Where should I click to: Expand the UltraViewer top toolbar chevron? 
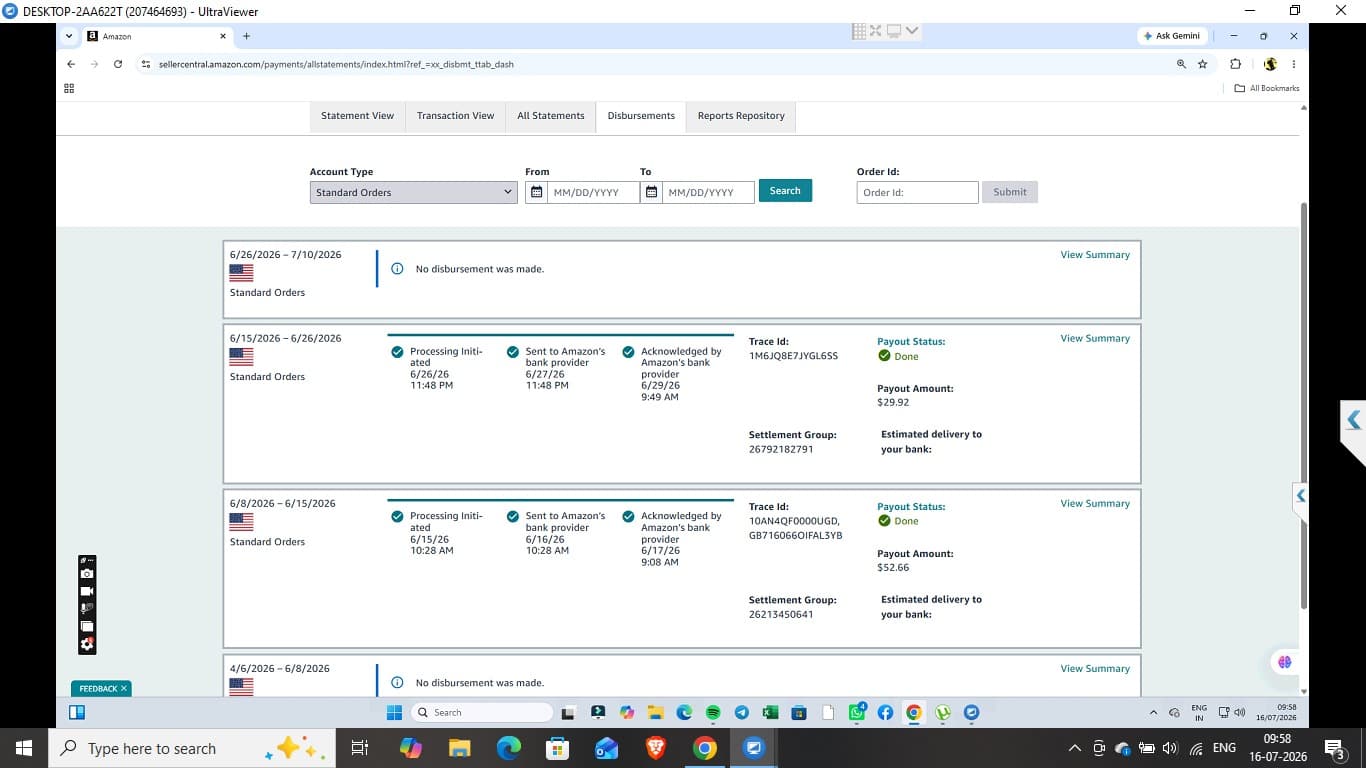coord(912,31)
